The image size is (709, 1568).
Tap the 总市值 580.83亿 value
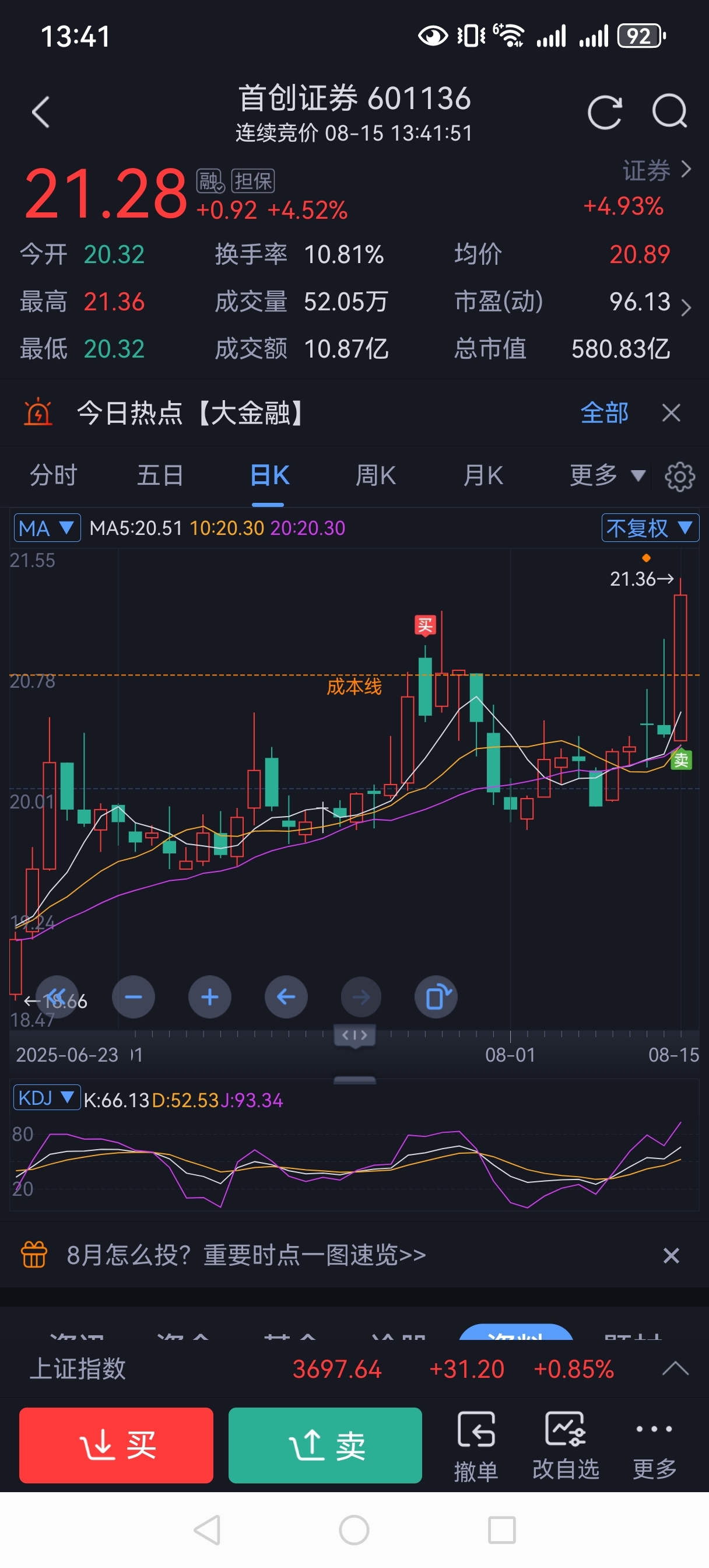(620, 349)
